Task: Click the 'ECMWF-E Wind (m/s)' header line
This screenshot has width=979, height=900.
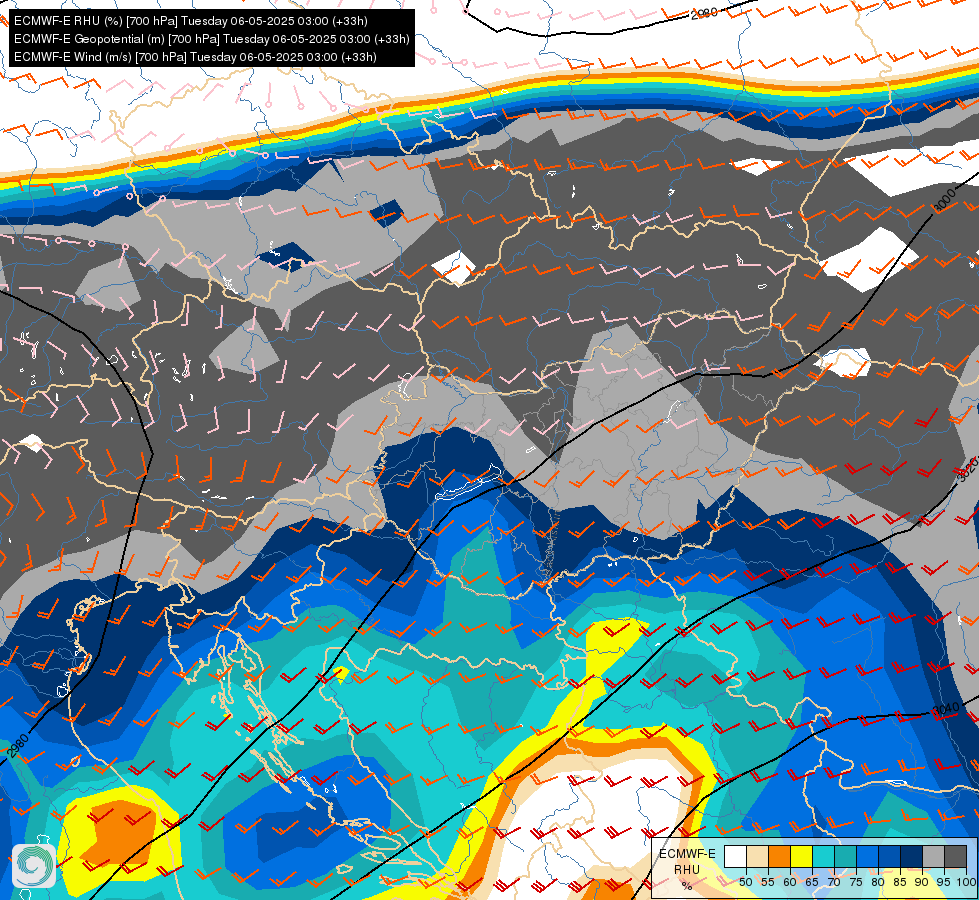Action: coord(195,57)
